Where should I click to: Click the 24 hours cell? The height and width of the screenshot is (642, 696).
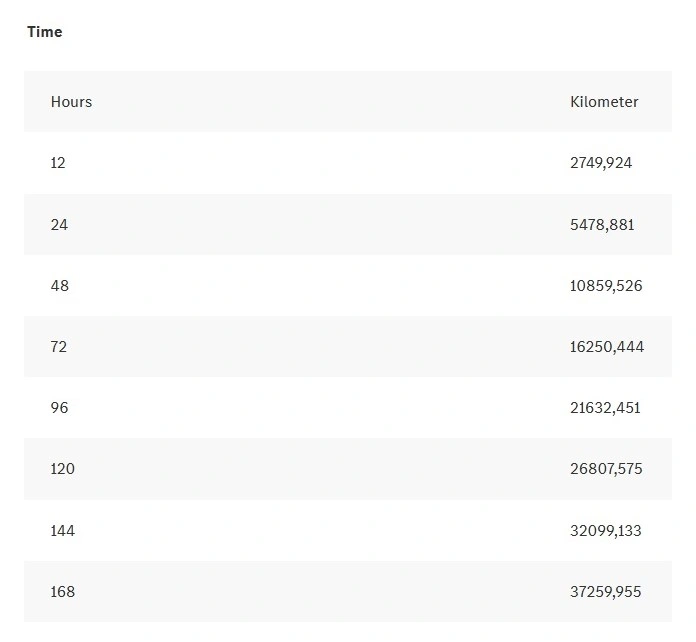pos(59,225)
